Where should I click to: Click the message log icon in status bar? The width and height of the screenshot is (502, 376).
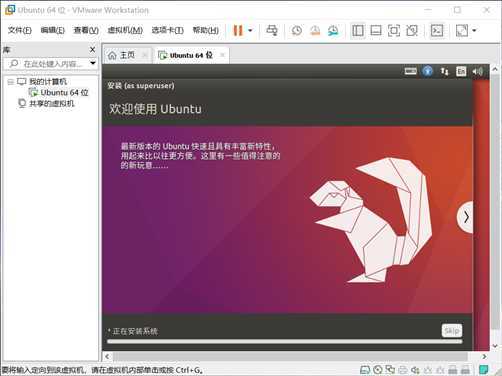tap(484, 370)
